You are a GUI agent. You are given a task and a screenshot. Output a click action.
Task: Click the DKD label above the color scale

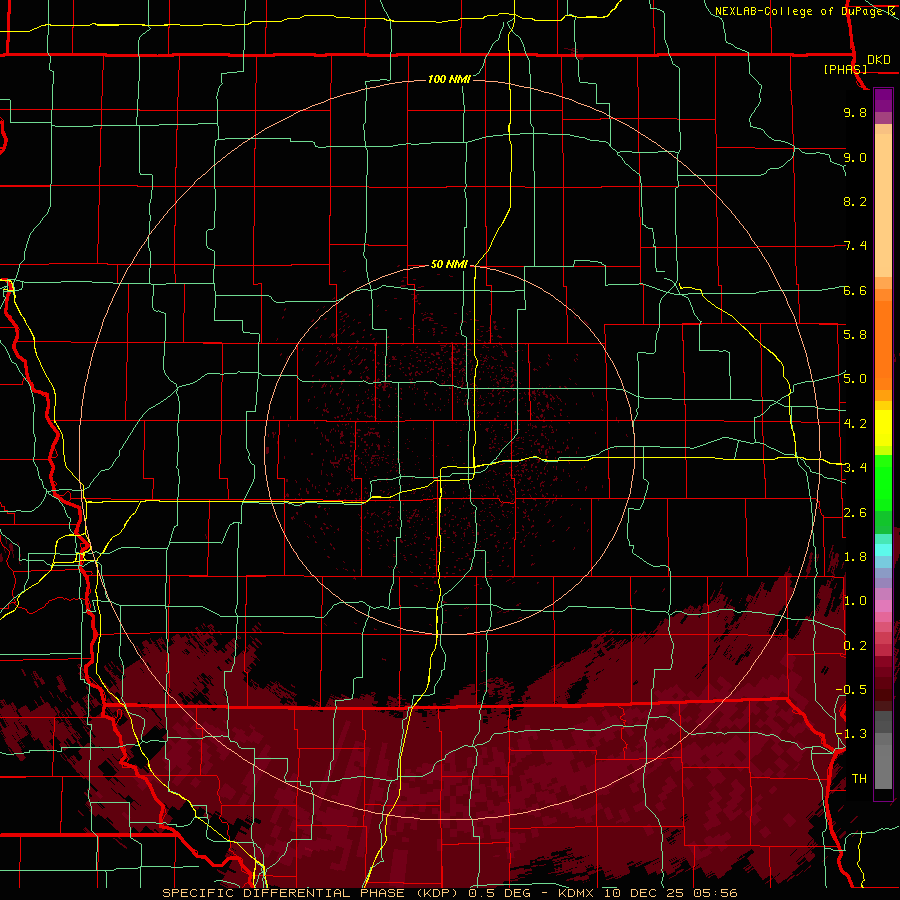click(878, 60)
